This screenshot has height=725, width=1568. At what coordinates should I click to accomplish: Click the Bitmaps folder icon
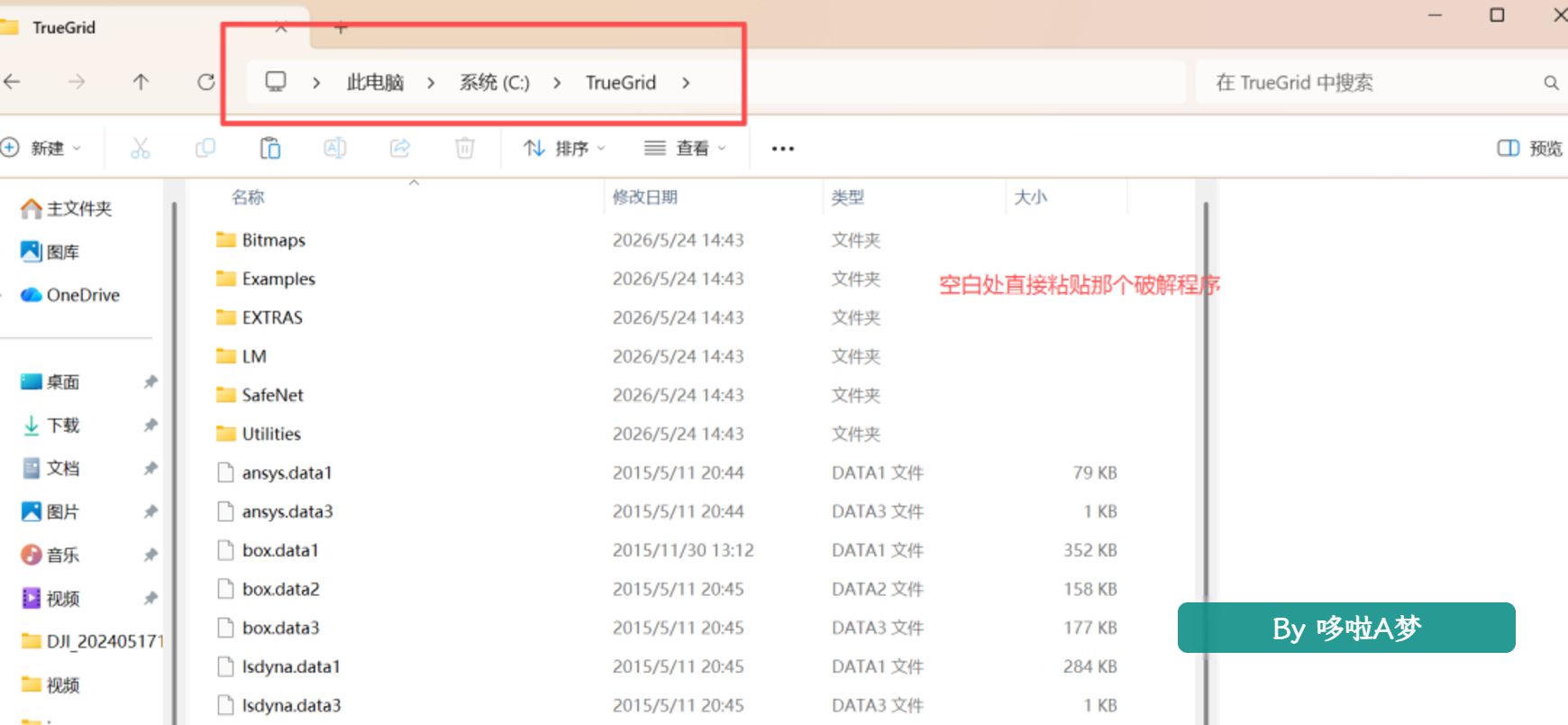(226, 240)
